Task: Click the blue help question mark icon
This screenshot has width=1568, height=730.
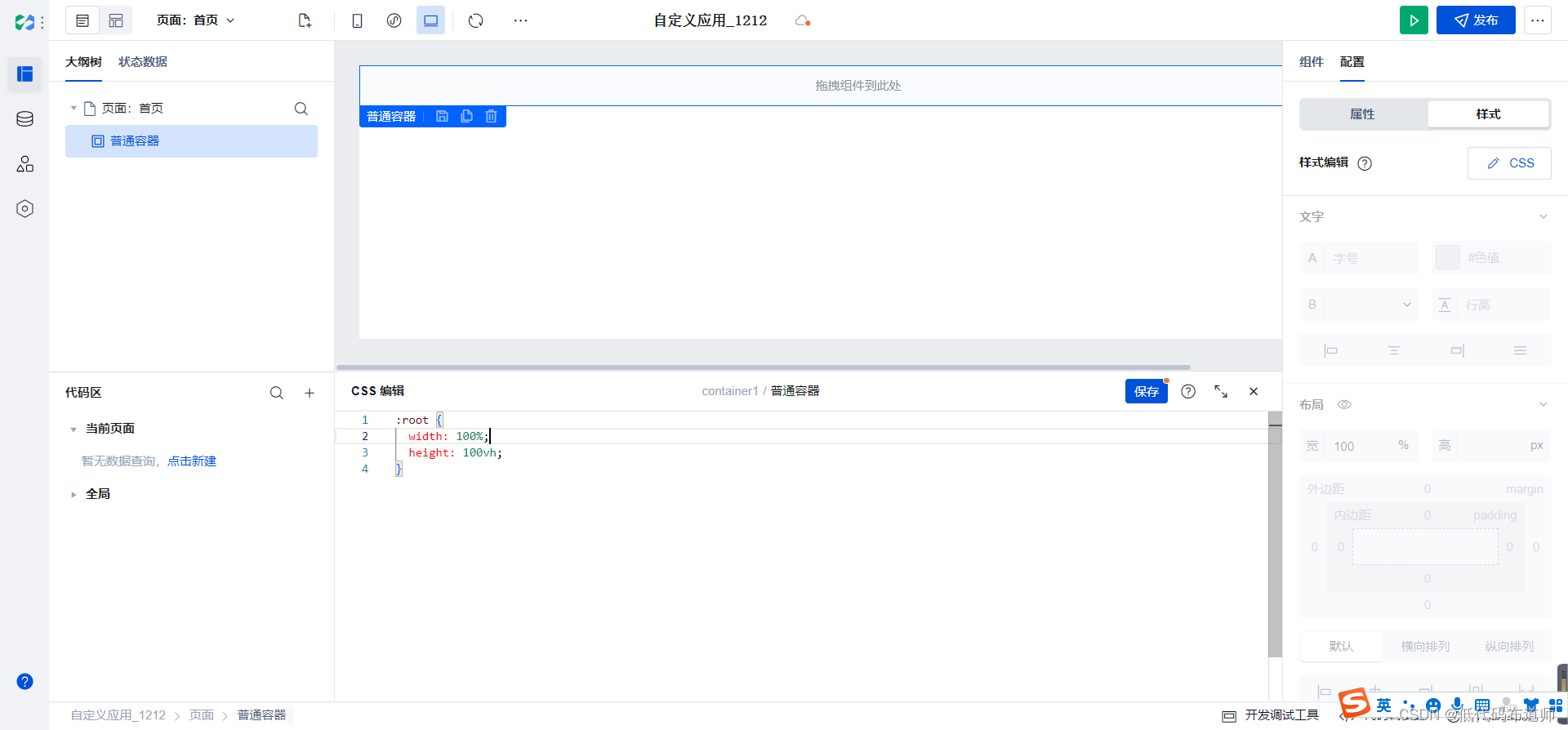Action: [x=24, y=681]
